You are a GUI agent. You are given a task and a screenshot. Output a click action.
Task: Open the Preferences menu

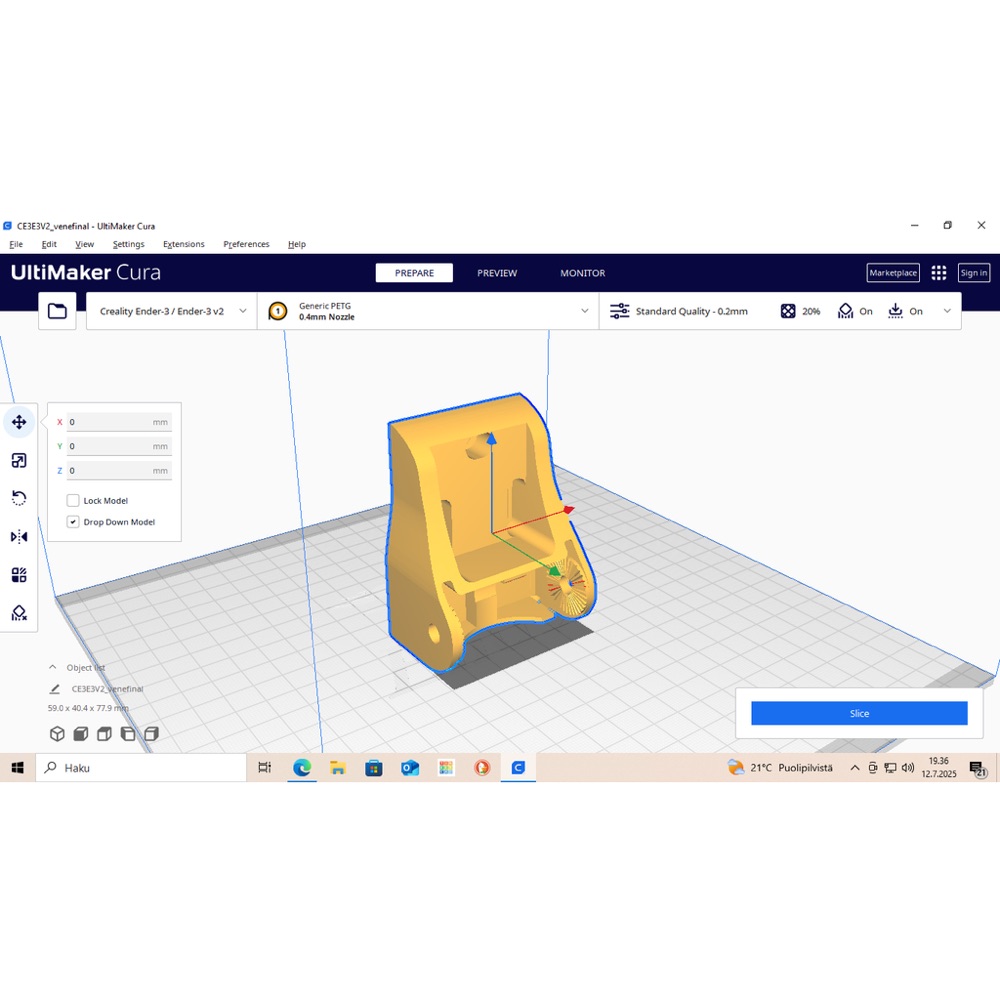pyautogui.click(x=246, y=244)
